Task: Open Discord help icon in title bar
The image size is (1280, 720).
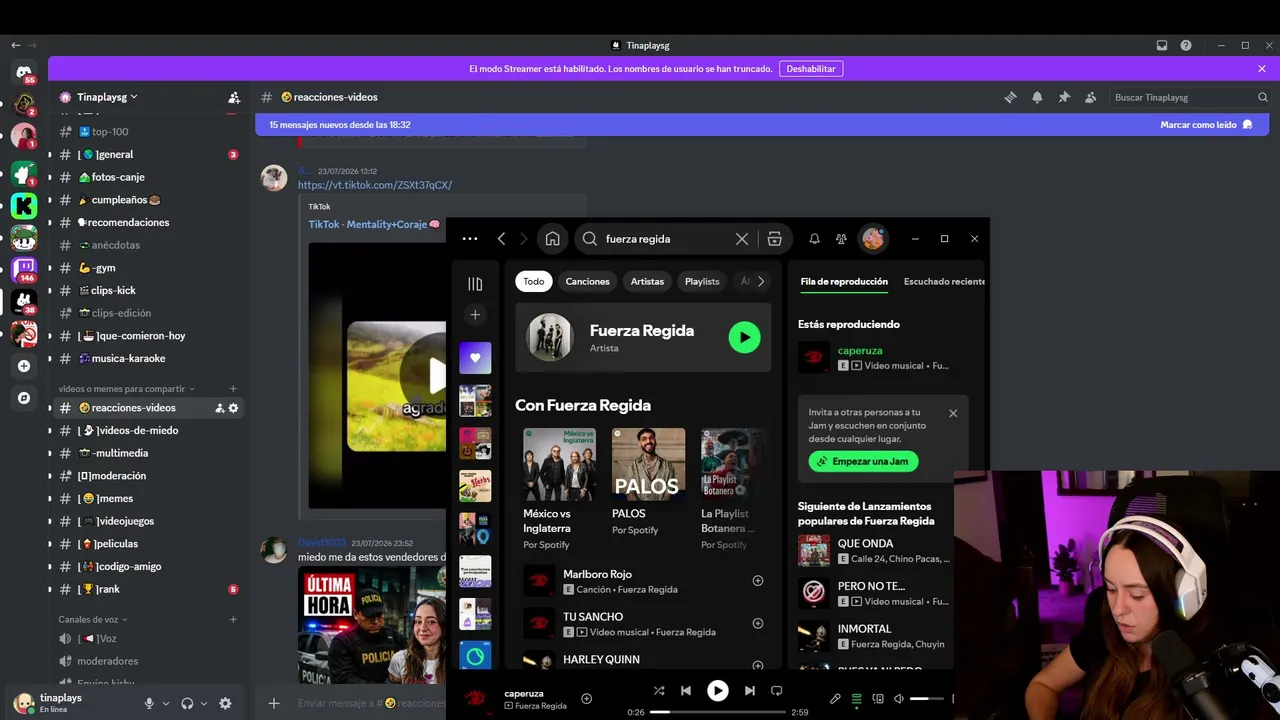Action: [x=1186, y=45]
